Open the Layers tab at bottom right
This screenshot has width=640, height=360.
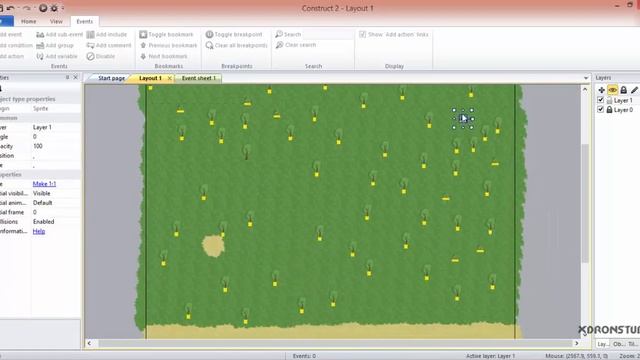[602, 344]
